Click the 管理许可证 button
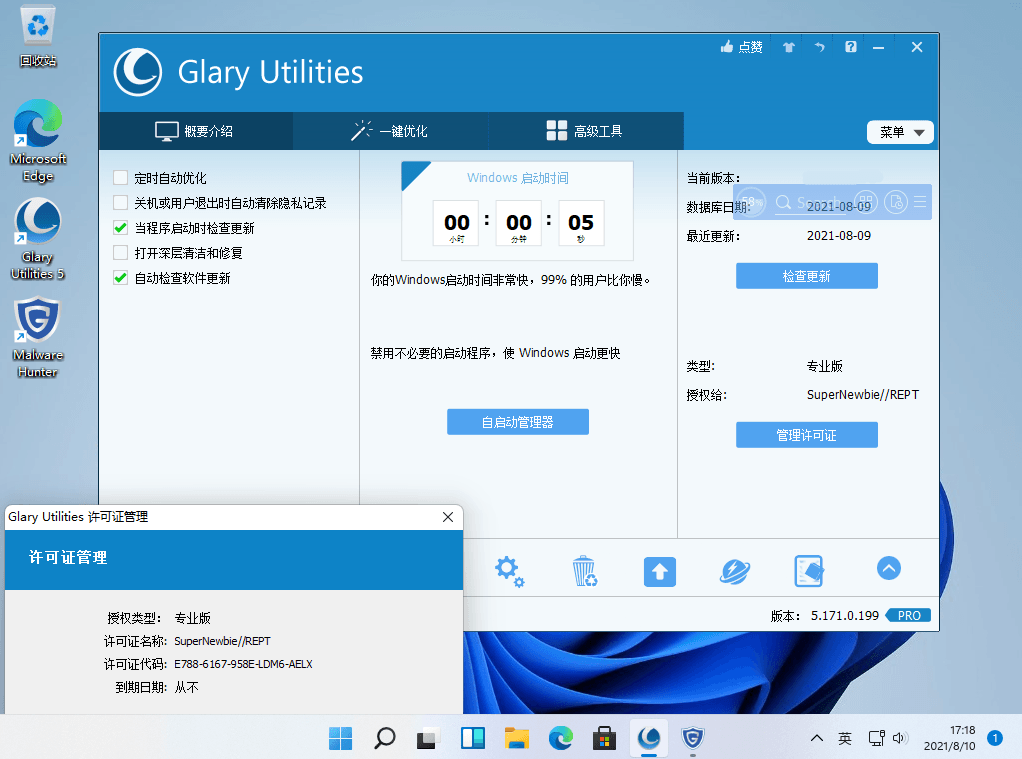The image size is (1022, 759). 807,435
